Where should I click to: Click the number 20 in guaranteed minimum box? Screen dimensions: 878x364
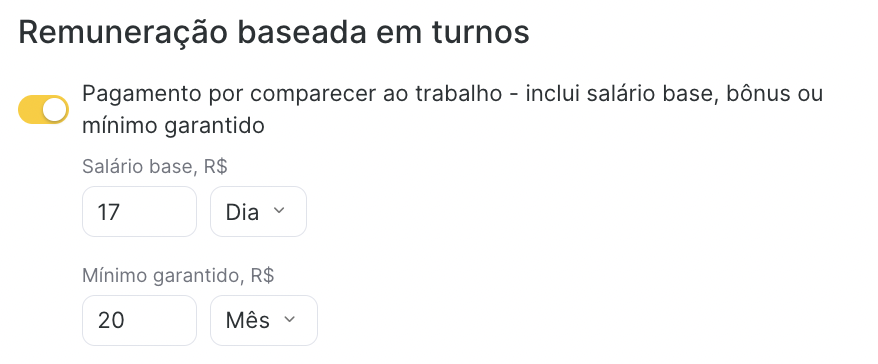pyautogui.click(x=111, y=321)
